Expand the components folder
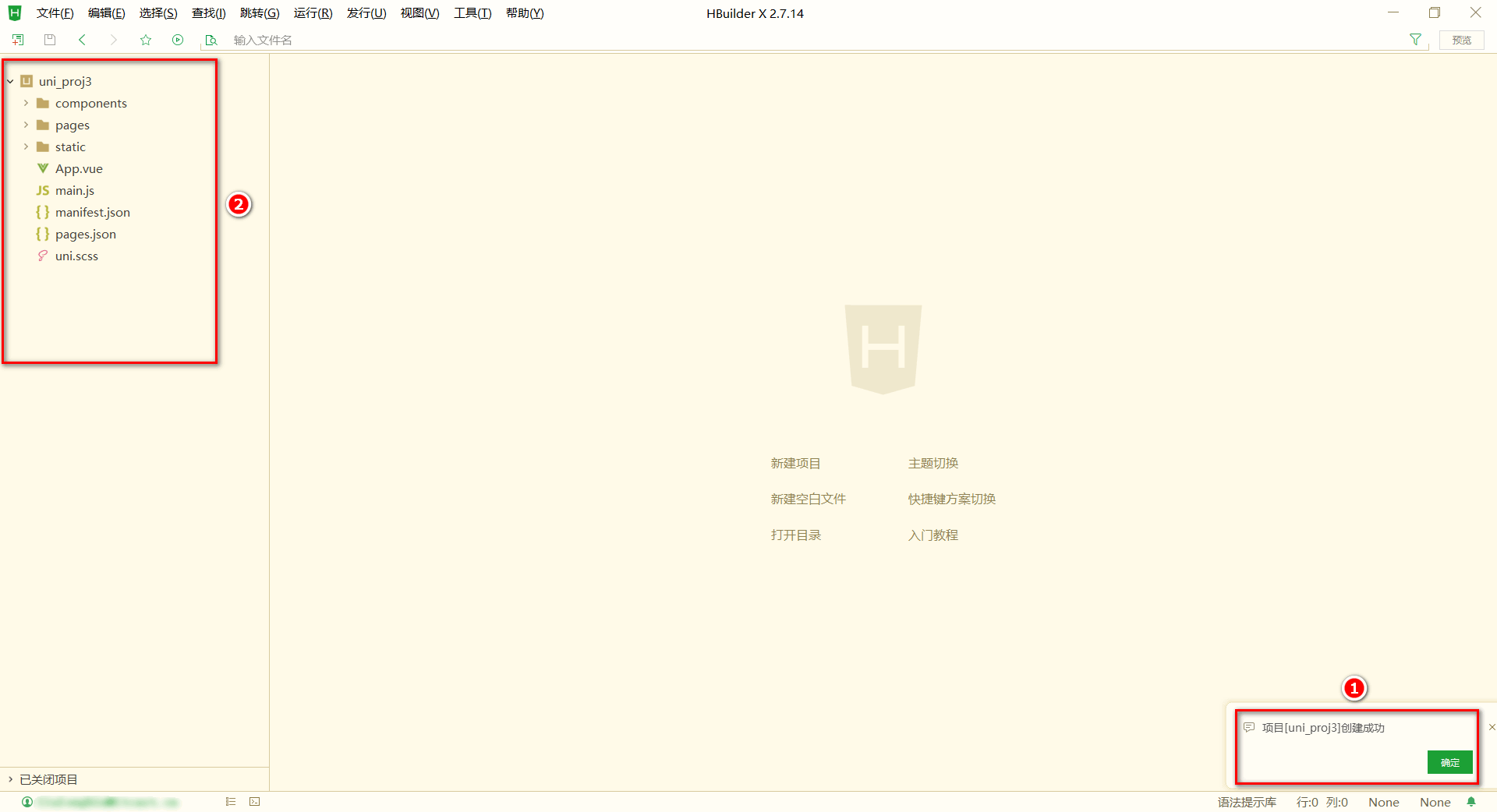The image size is (1497, 812). coord(26,103)
